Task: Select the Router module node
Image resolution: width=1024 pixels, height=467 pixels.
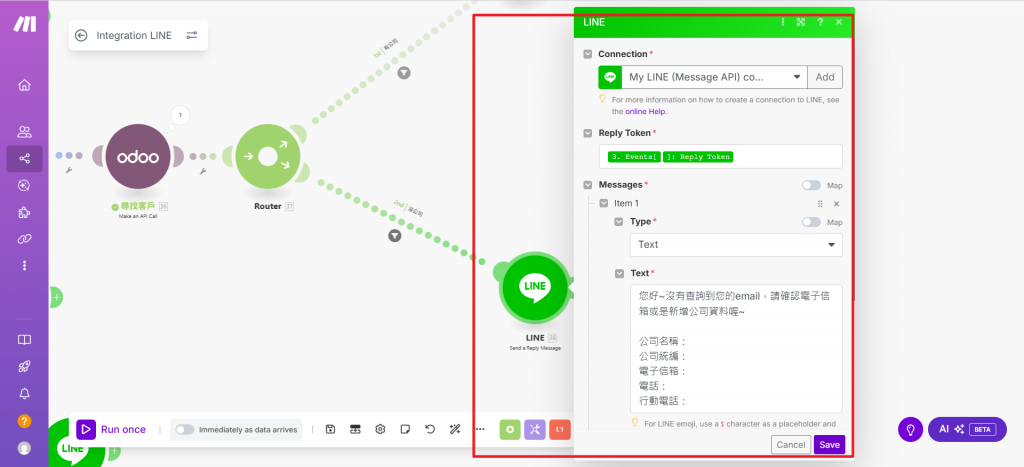Action: pos(268,157)
